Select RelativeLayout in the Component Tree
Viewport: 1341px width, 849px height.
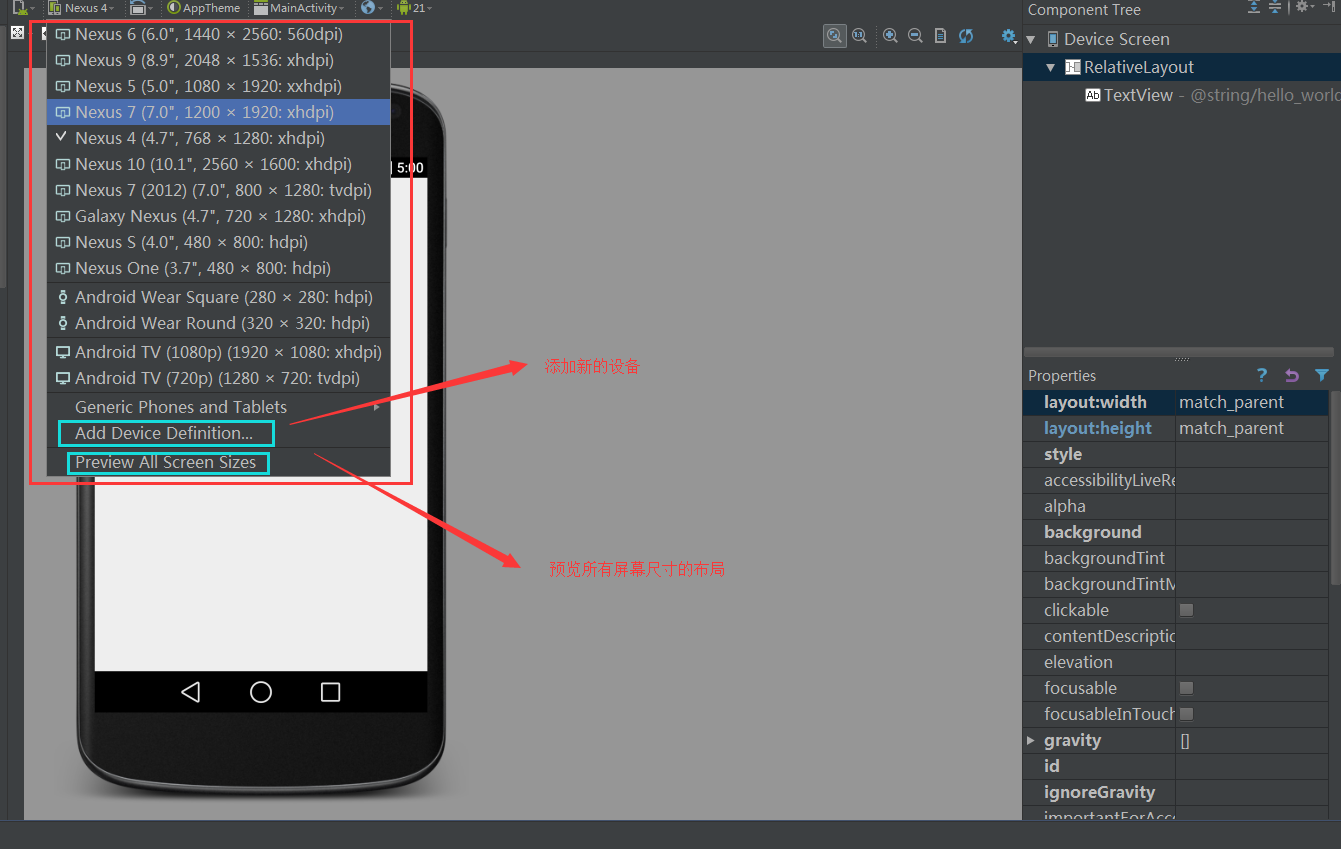point(1139,67)
